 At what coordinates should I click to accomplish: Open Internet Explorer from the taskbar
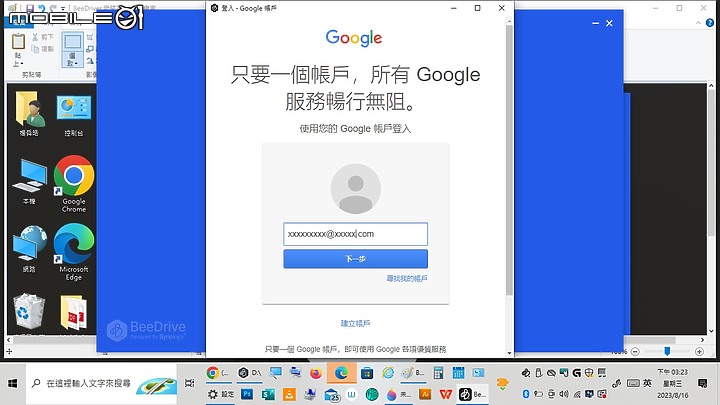(388, 373)
